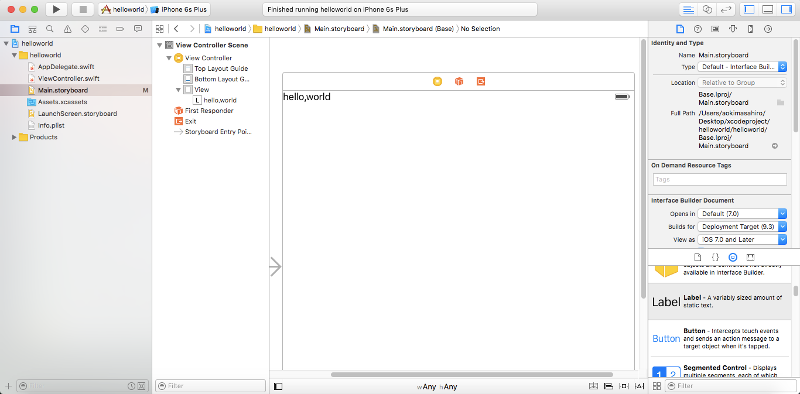
Task: Open the Opens in Default dropdown
Action: pyautogui.click(x=742, y=213)
